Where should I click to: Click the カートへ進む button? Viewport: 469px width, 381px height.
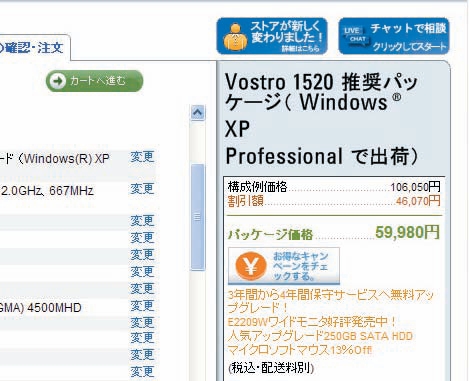(95, 81)
